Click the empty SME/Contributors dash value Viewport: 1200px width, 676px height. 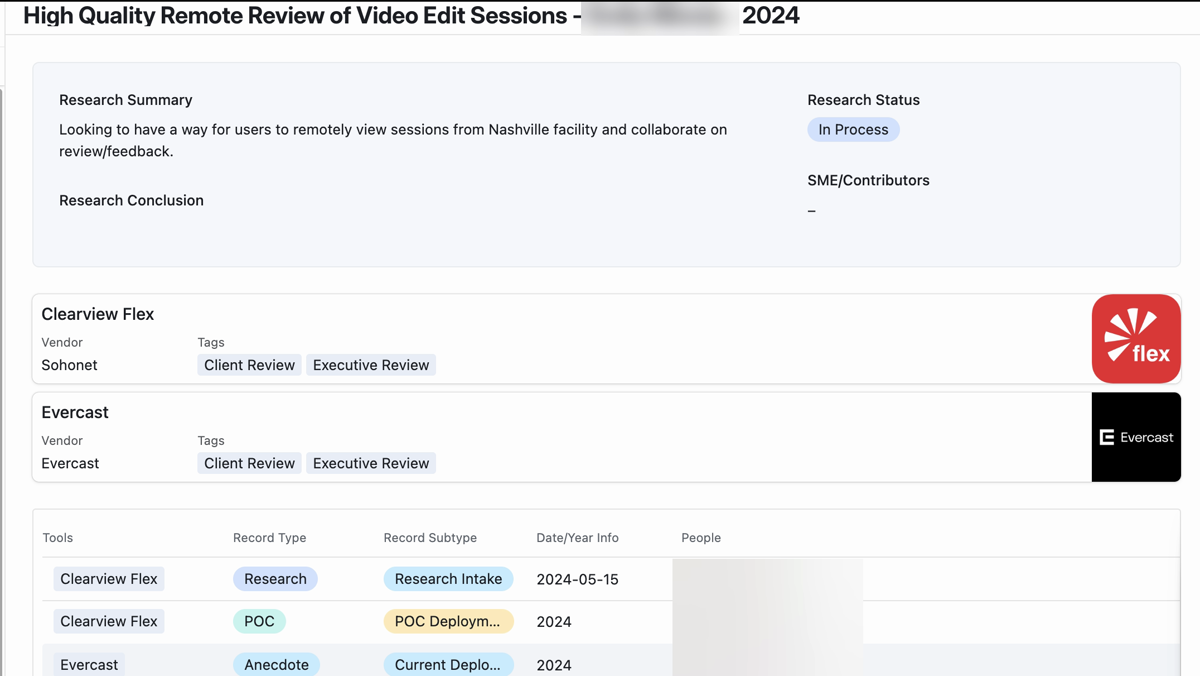[812, 210]
